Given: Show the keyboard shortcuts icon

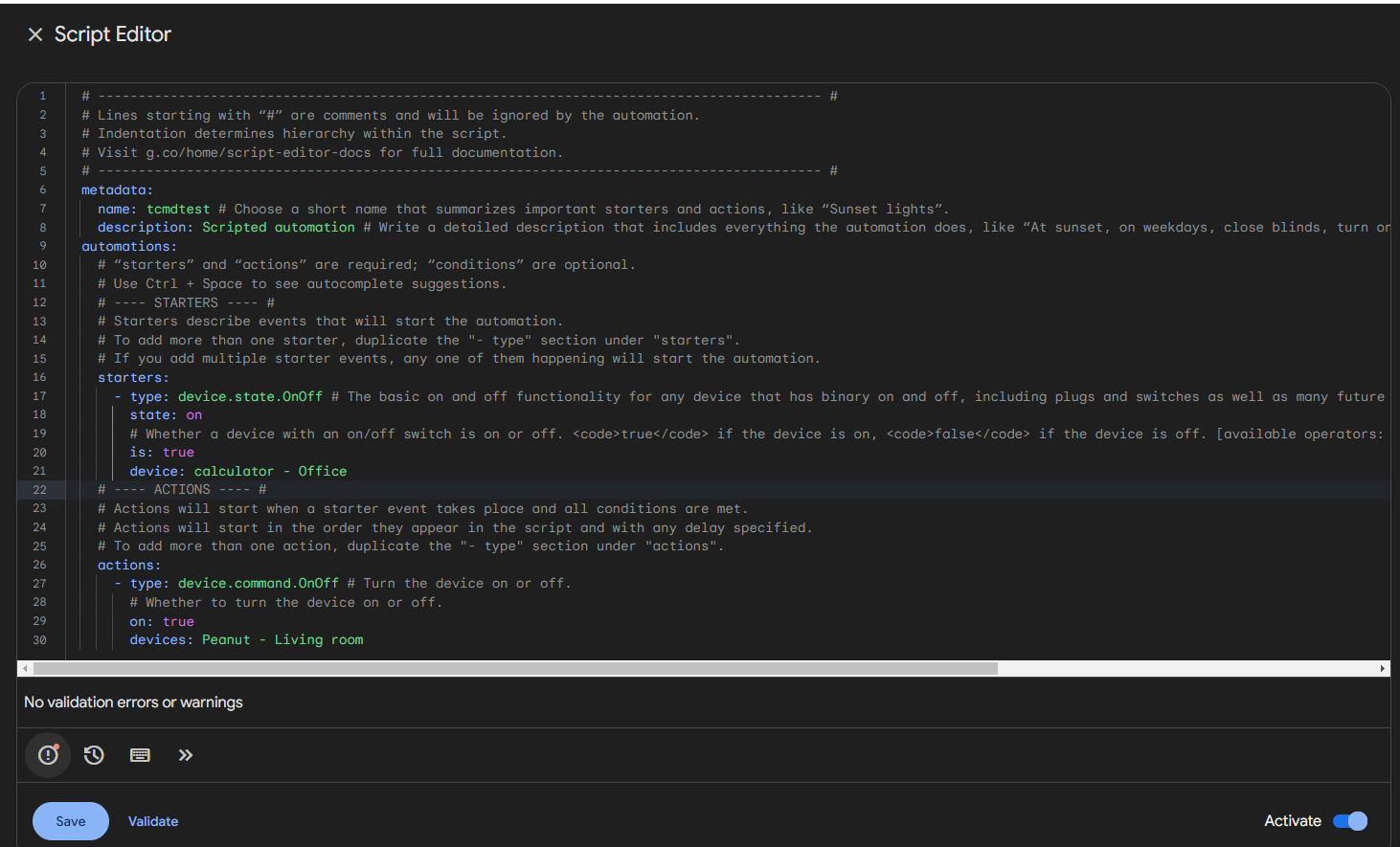Looking at the screenshot, I should (140, 755).
